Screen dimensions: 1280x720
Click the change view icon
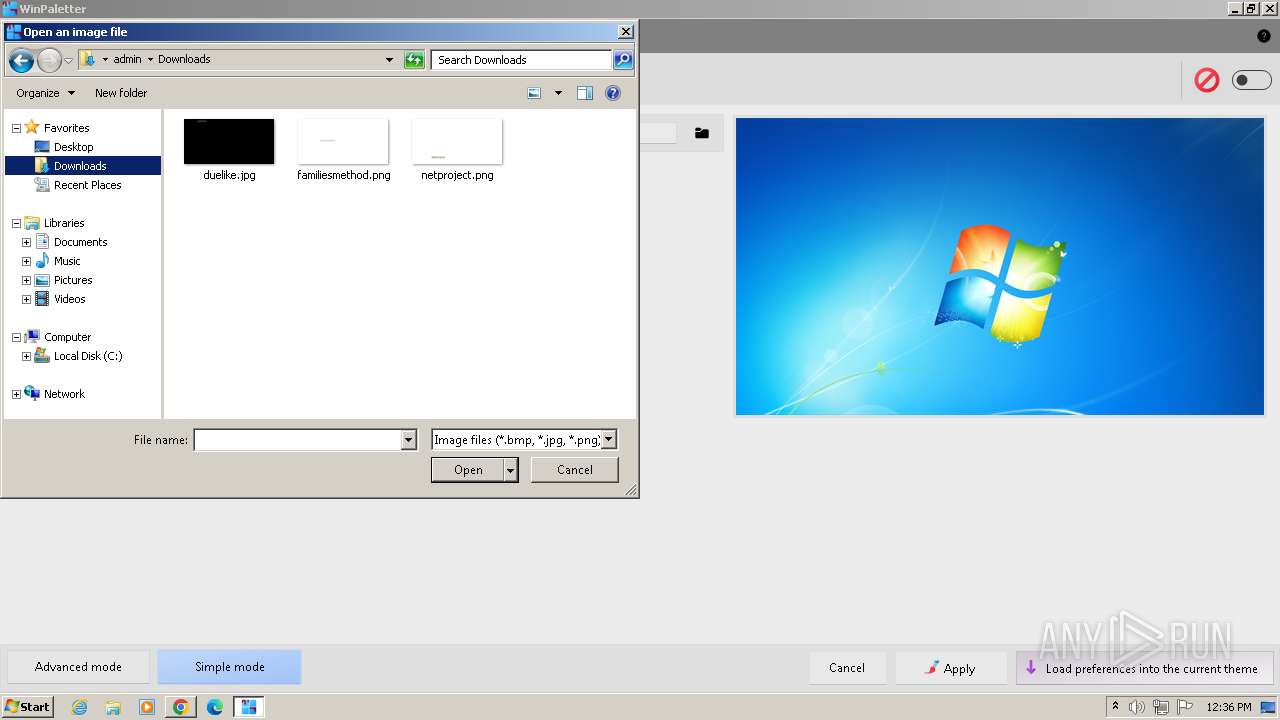[534, 93]
